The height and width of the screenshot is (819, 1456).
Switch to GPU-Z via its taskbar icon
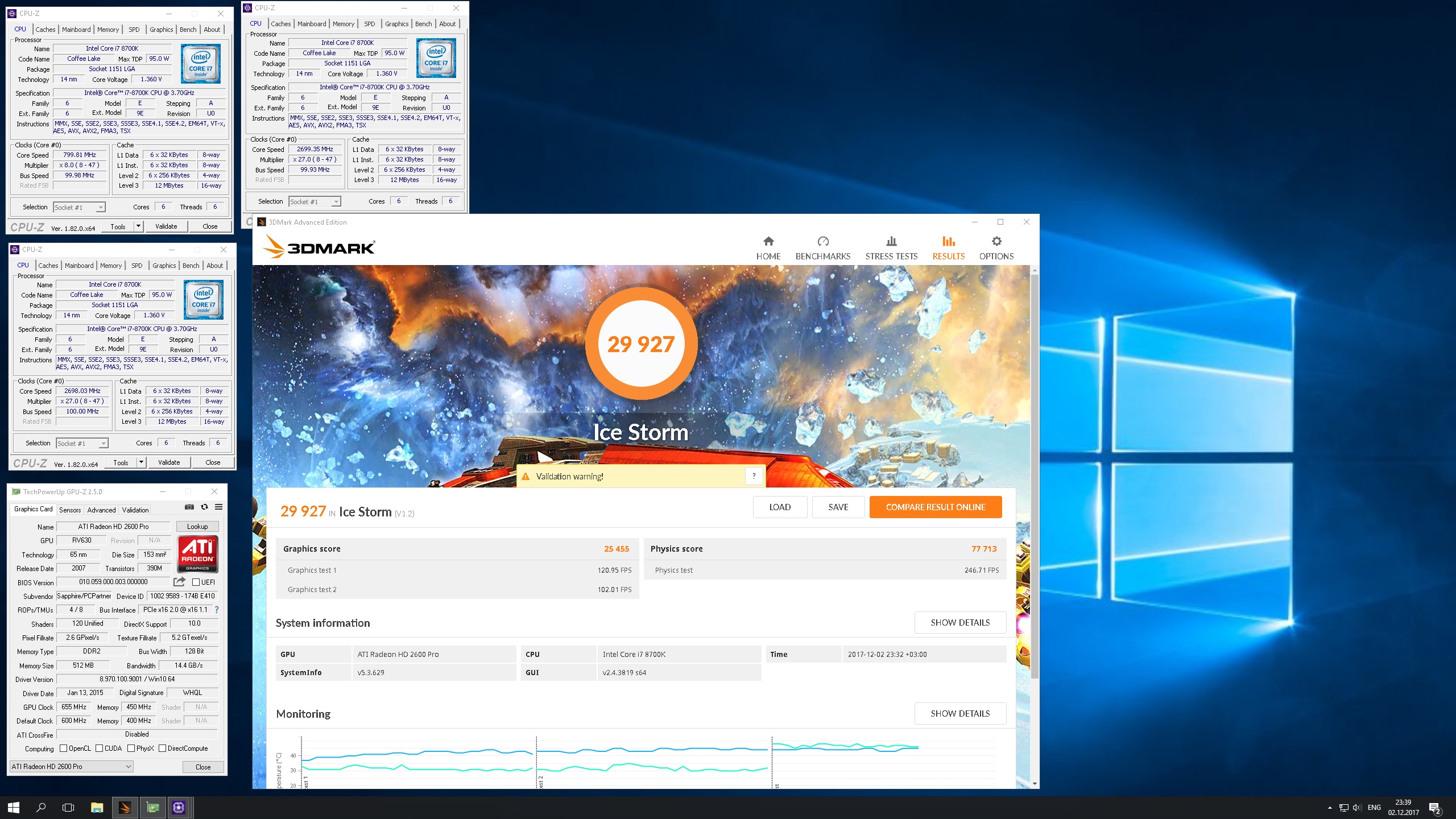pyautogui.click(x=152, y=808)
